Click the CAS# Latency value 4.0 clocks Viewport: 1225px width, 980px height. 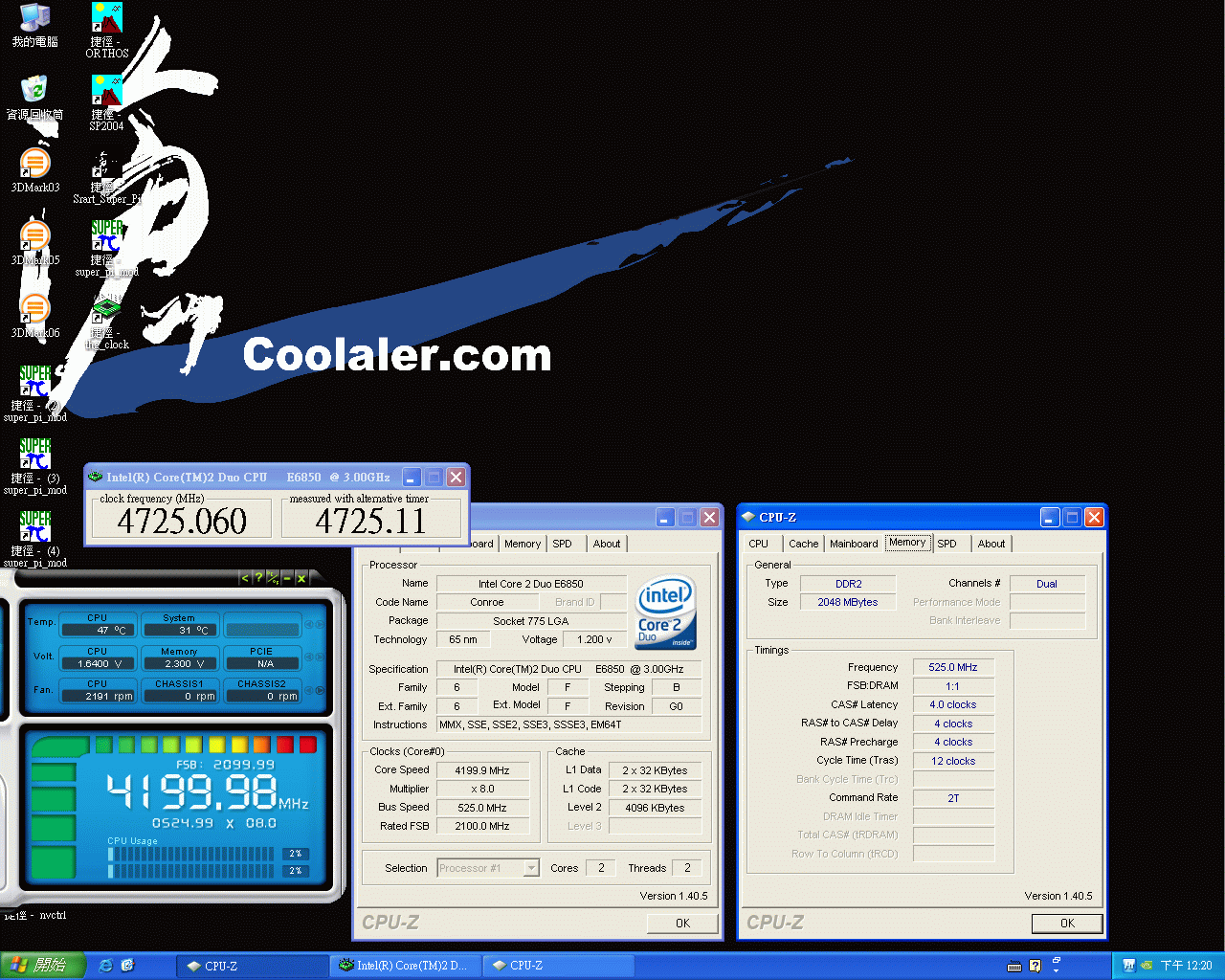click(x=953, y=704)
